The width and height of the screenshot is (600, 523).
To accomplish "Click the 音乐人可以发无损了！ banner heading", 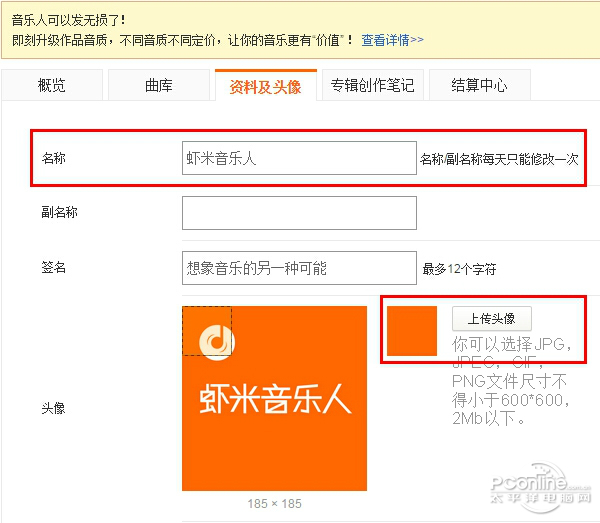I will (x=68, y=20).
